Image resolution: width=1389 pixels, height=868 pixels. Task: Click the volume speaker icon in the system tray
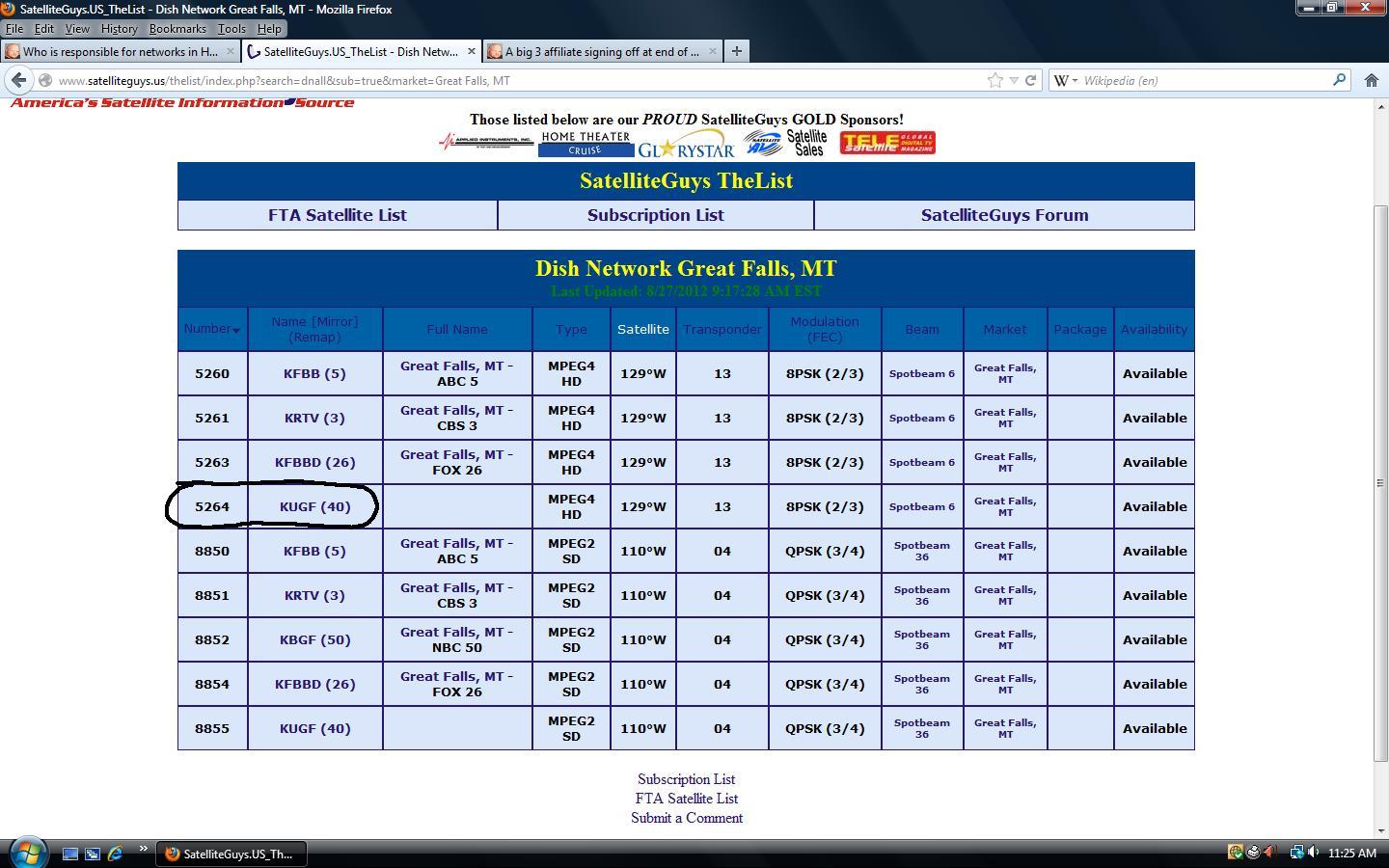coord(1313,853)
